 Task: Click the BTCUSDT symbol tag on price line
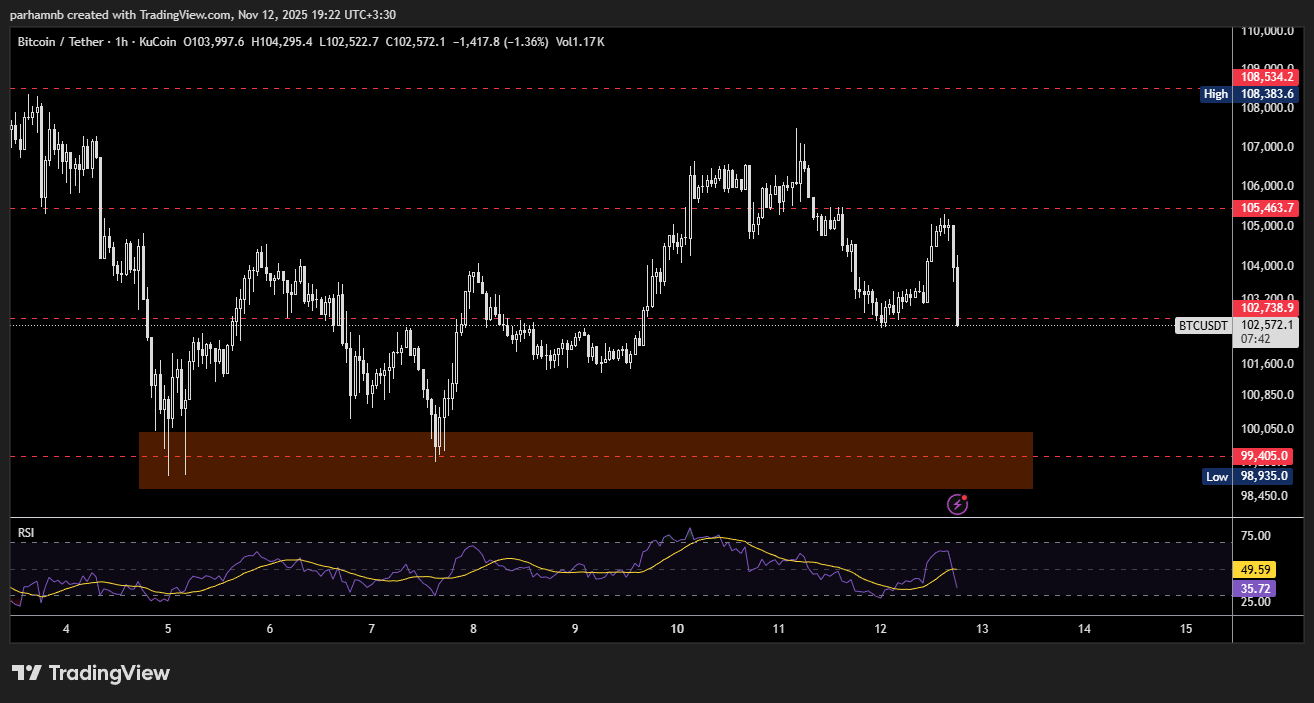[1203, 325]
